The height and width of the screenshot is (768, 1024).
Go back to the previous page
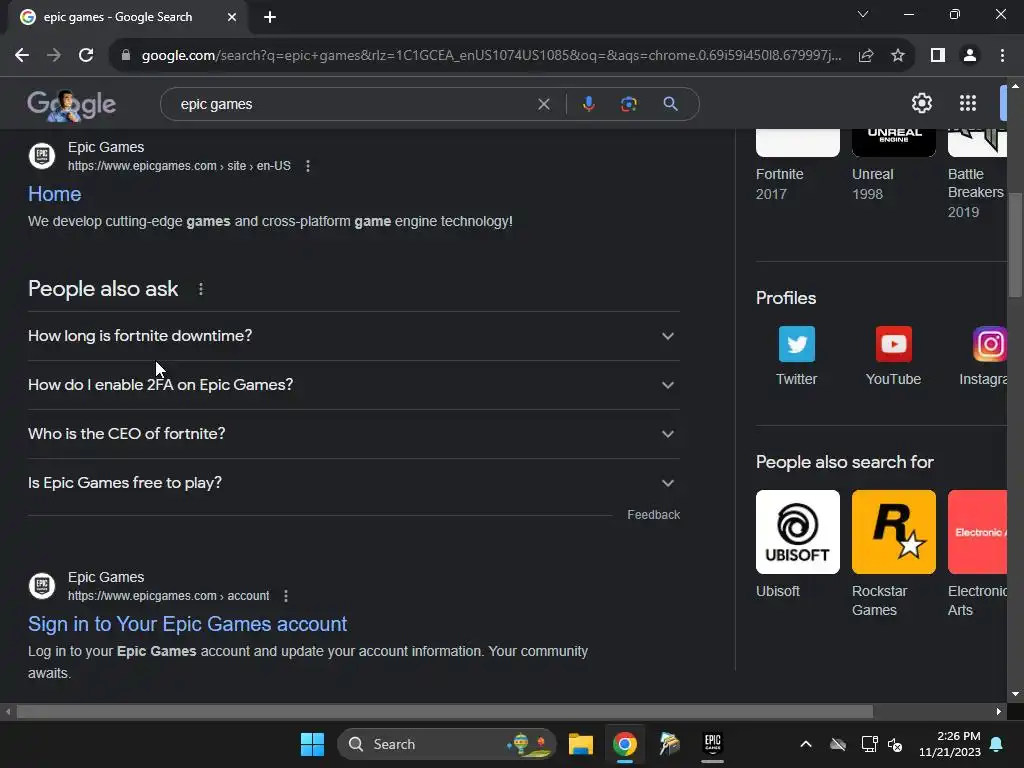tap(22, 56)
